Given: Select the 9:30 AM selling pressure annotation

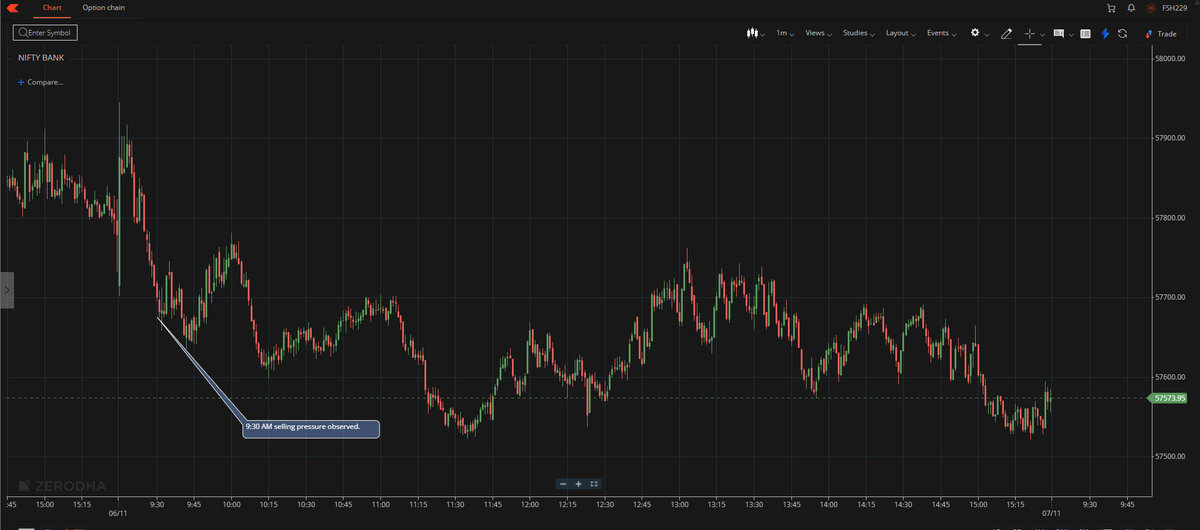Looking at the screenshot, I should pyautogui.click(x=311, y=428).
